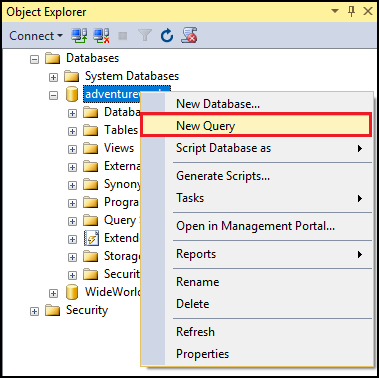Click the Refresh toolbar icon
The image size is (379, 378).
pyautogui.click(x=167, y=36)
